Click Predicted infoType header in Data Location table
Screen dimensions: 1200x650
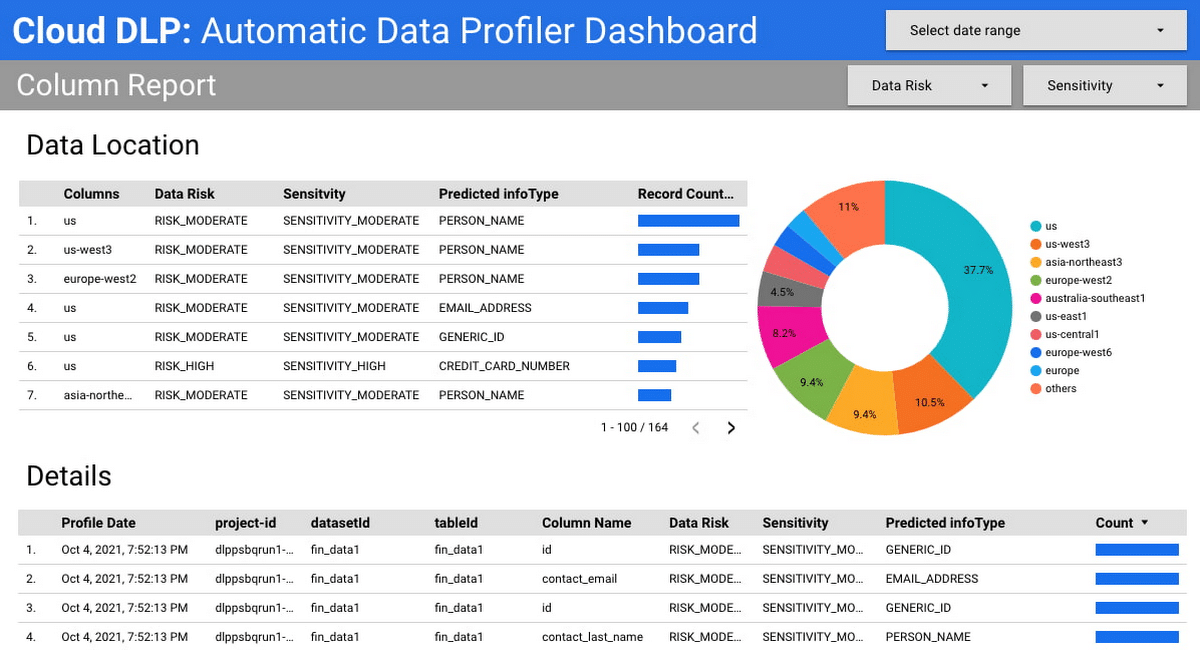pos(498,194)
